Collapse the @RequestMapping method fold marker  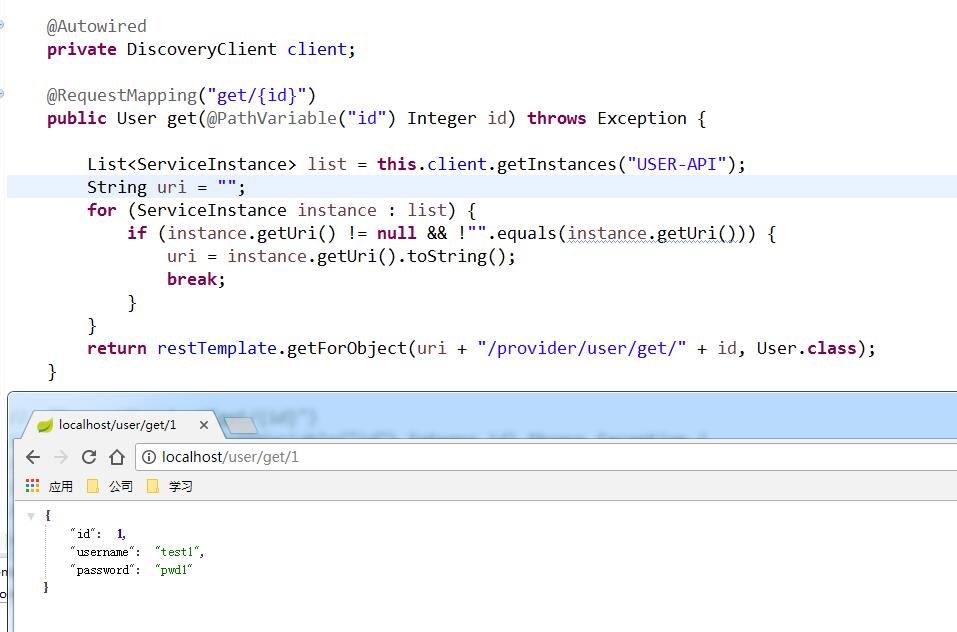tap(2, 94)
